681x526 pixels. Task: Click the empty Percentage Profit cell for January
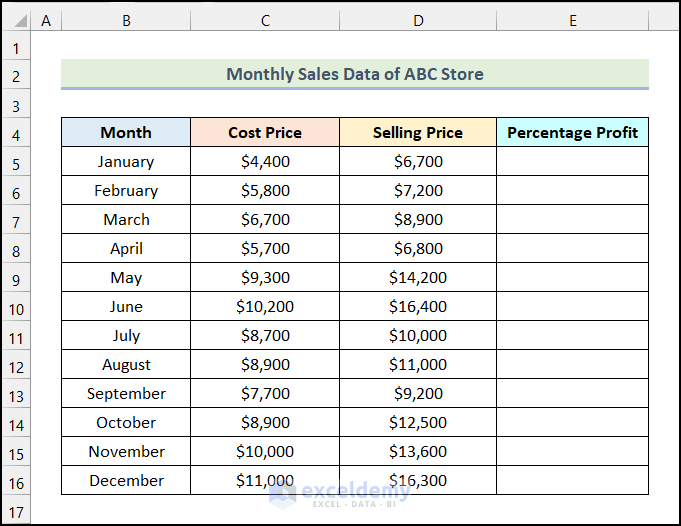(x=572, y=161)
